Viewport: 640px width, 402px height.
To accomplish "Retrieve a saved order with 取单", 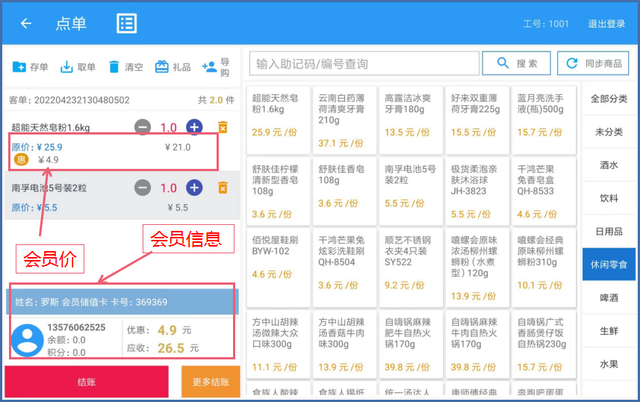I will point(78,67).
